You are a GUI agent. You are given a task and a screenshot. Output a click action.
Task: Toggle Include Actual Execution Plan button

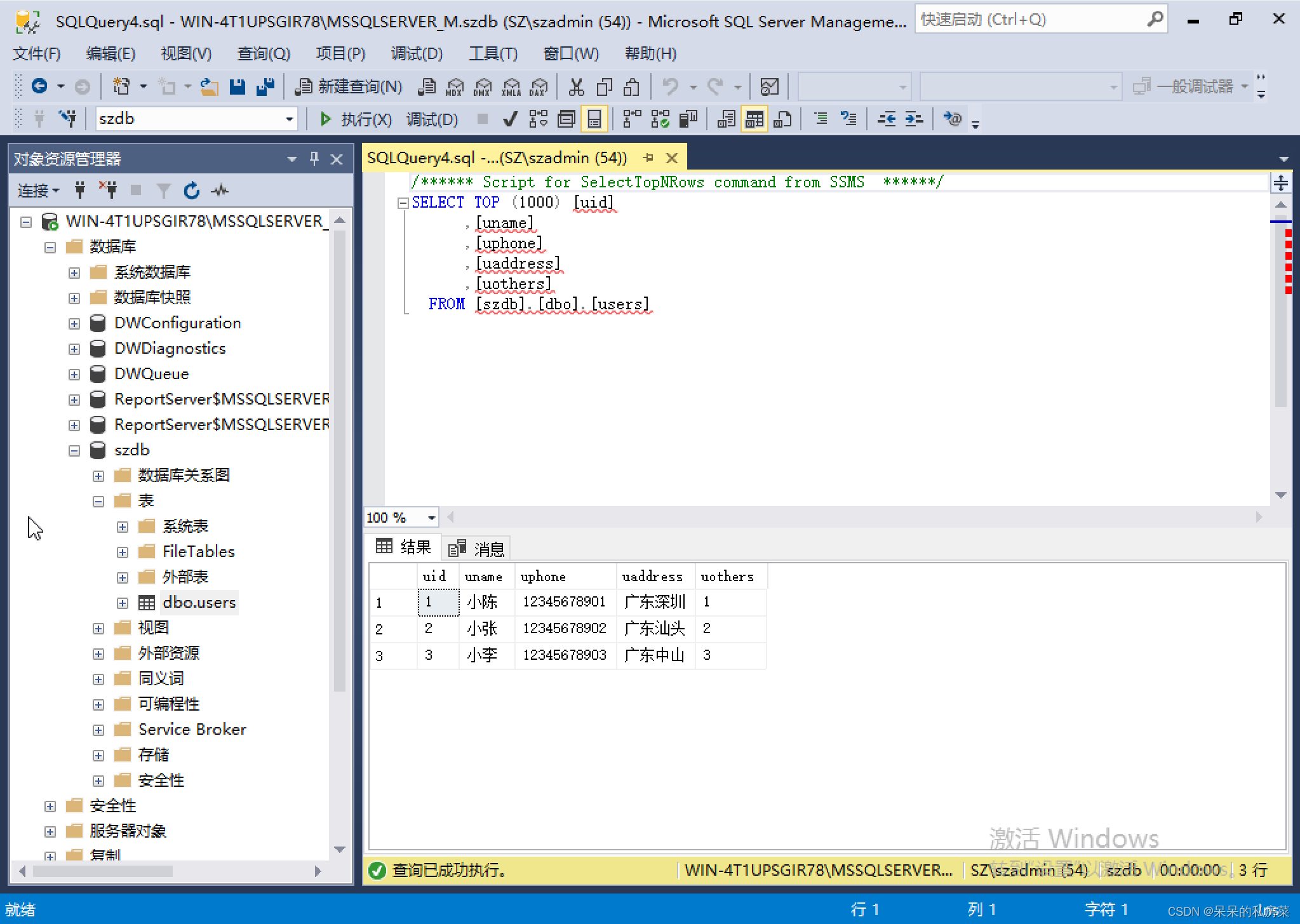[x=632, y=119]
